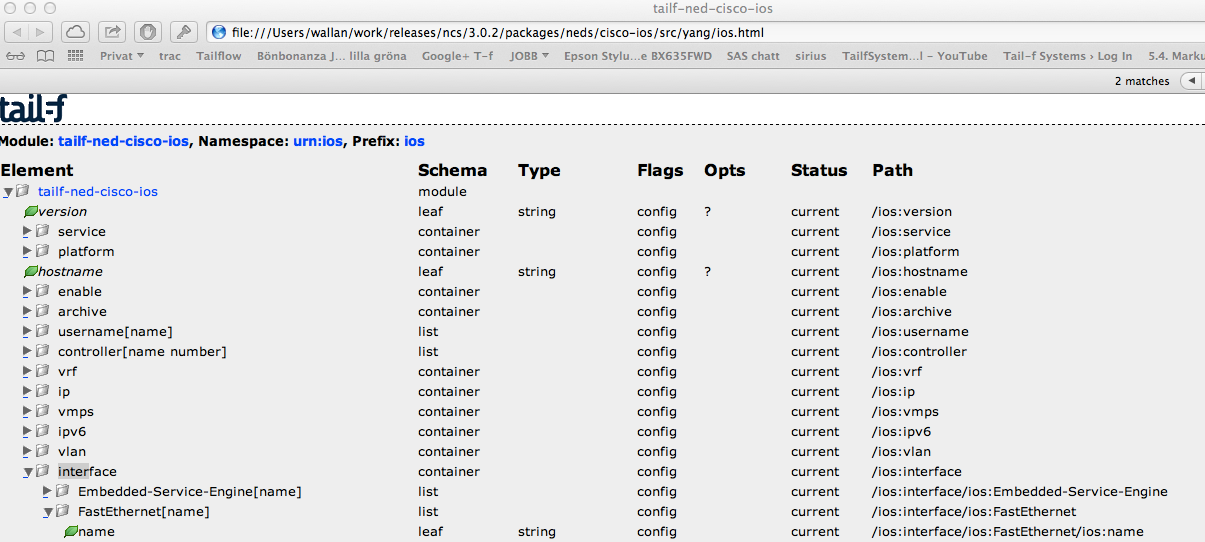Viewport: 1205px width, 542px height.
Task: Click the iCloud tabs toolbar icon
Action: click(x=76, y=32)
